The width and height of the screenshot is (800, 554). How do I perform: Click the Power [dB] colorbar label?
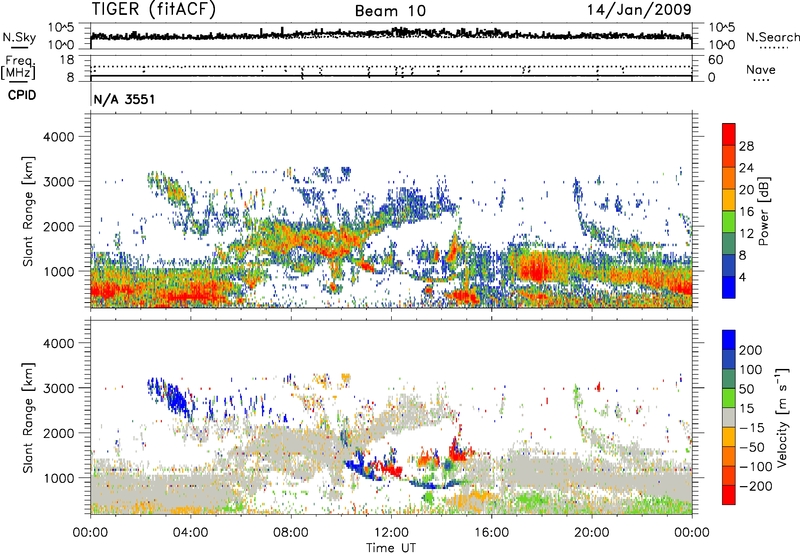click(x=764, y=211)
